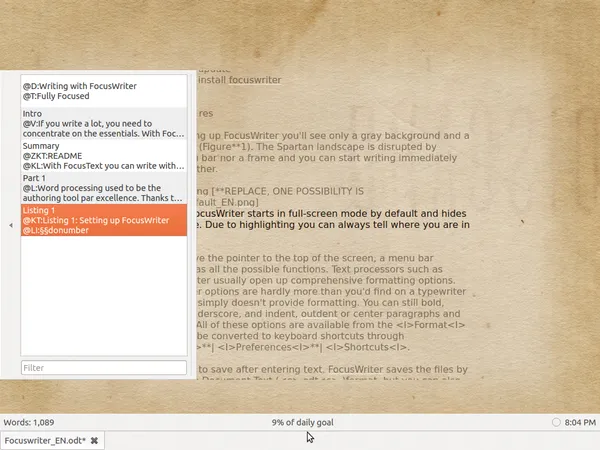Image resolution: width=600 pixels, height=450 pixels.
Task: Click the 9% of daily goal status
Action: (x=302, y=422)
